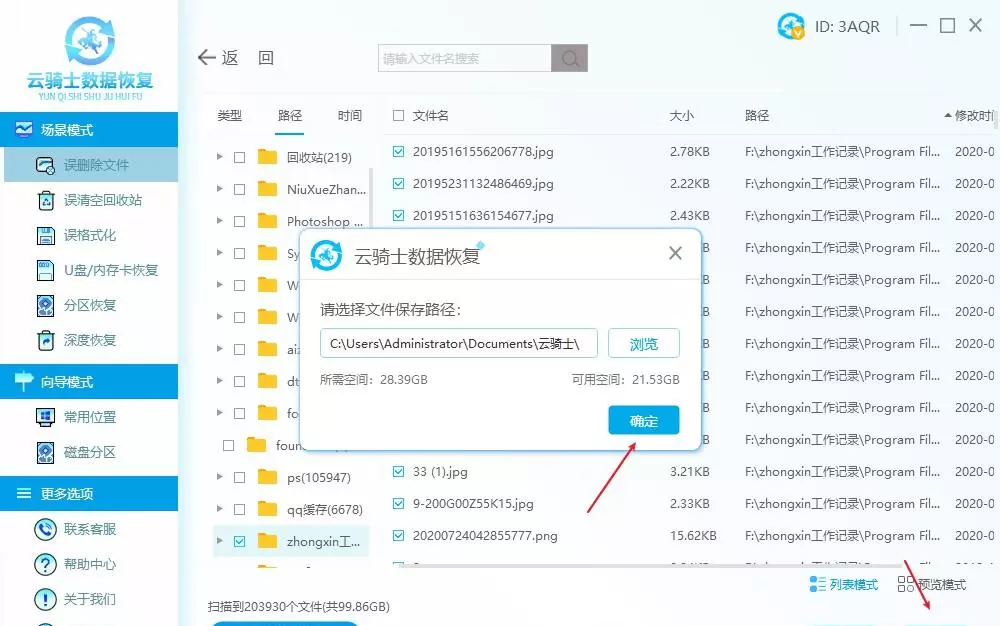Screen dimensions: 1000x626
Task: Expand the 回收站(219) tree node
Action: coord(220,157)
